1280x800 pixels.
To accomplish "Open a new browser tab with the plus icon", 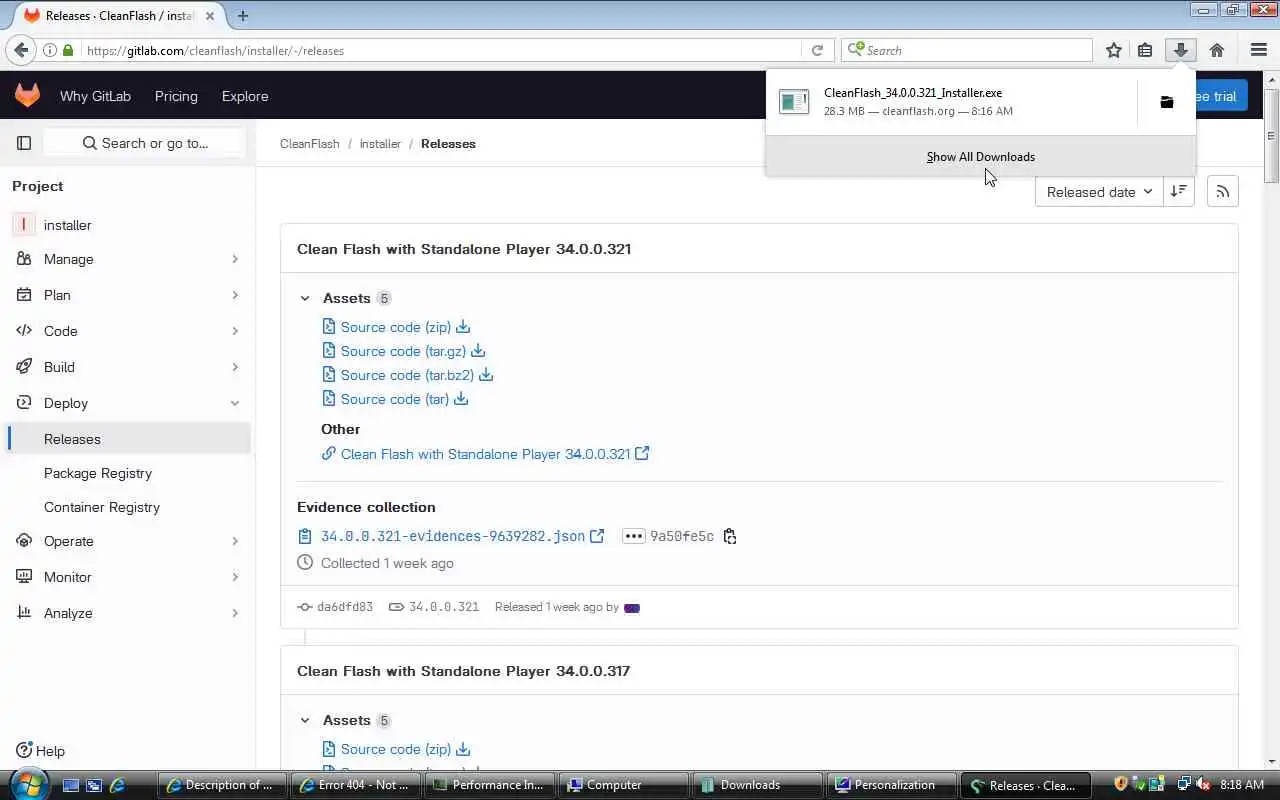I will point(243,15).
